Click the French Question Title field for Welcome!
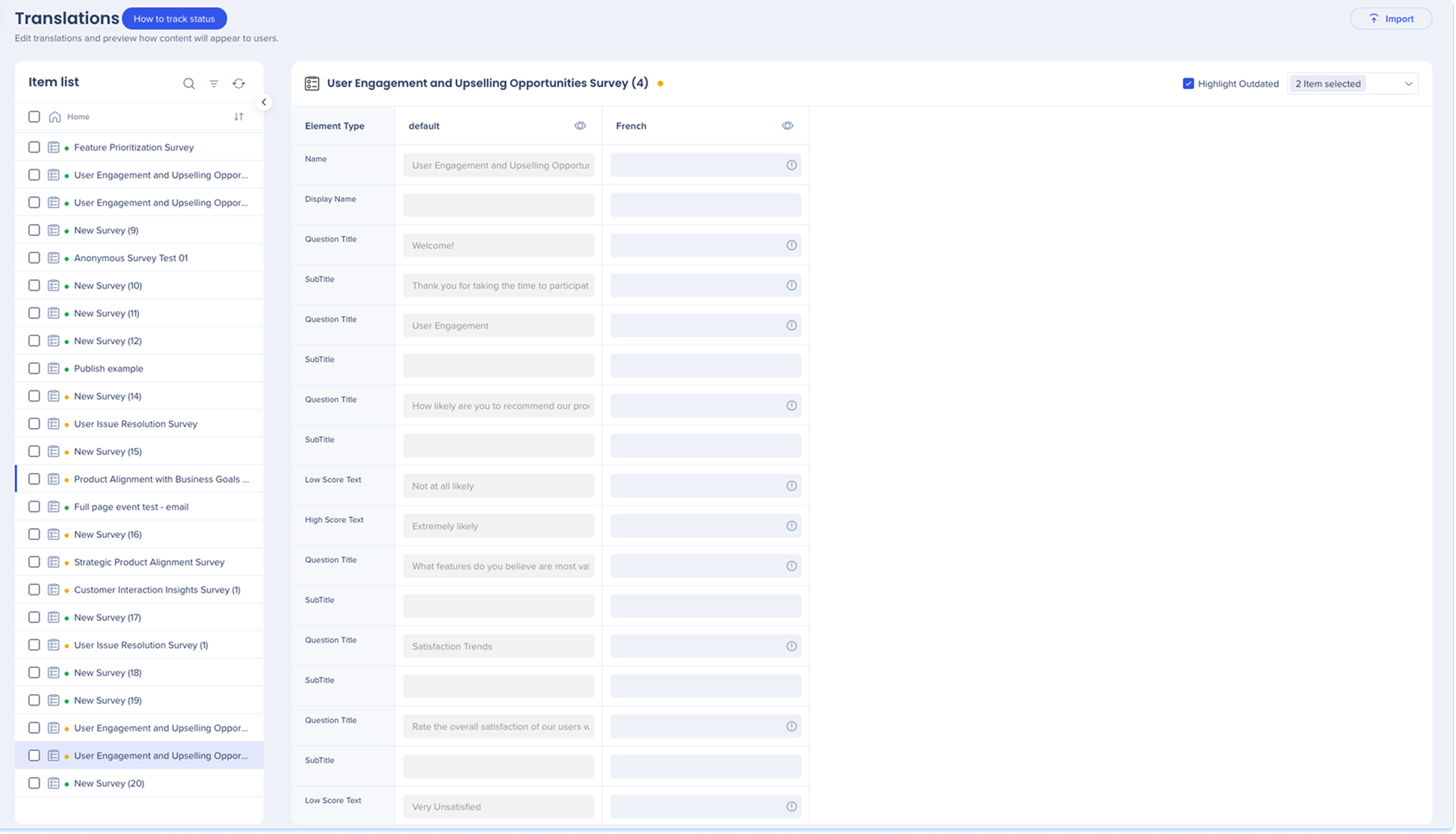Viewport: 1456px width, 834px height. 696,245
